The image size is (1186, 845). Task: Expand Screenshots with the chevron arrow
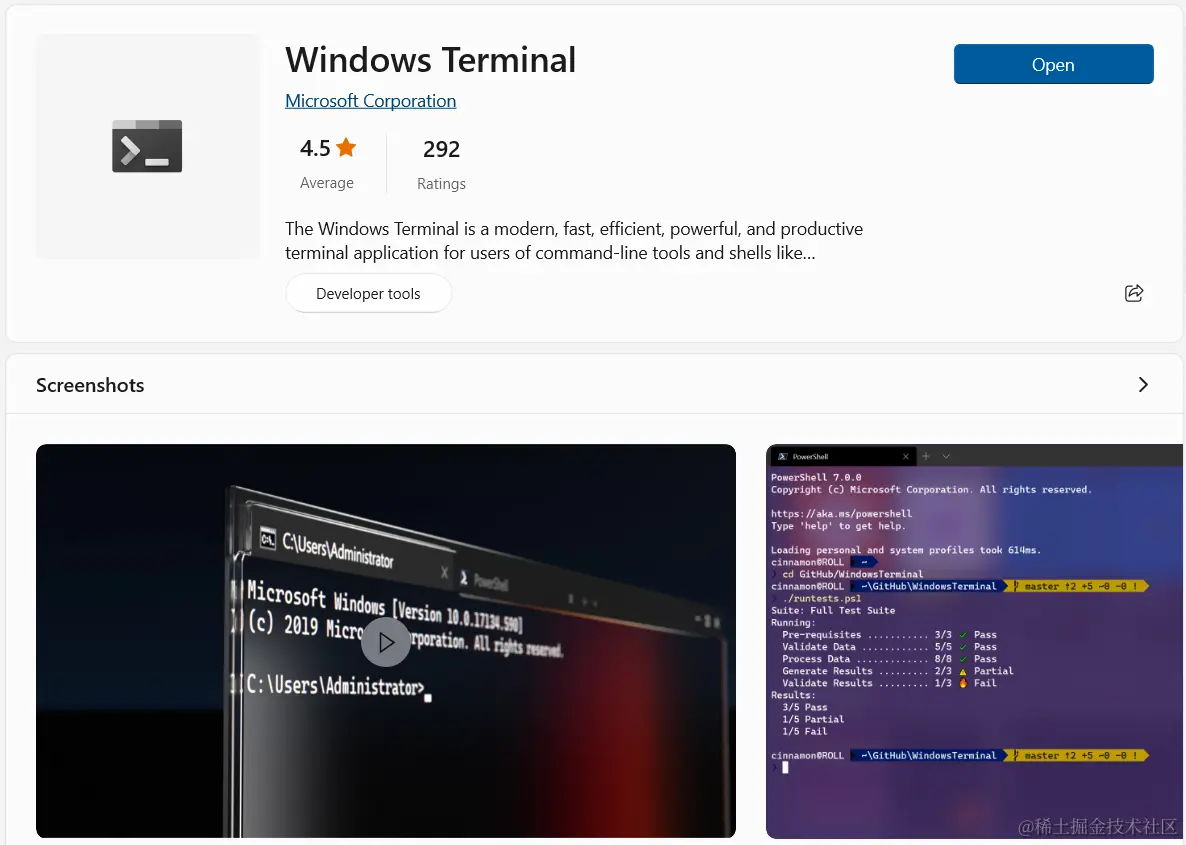point(1143,384)
